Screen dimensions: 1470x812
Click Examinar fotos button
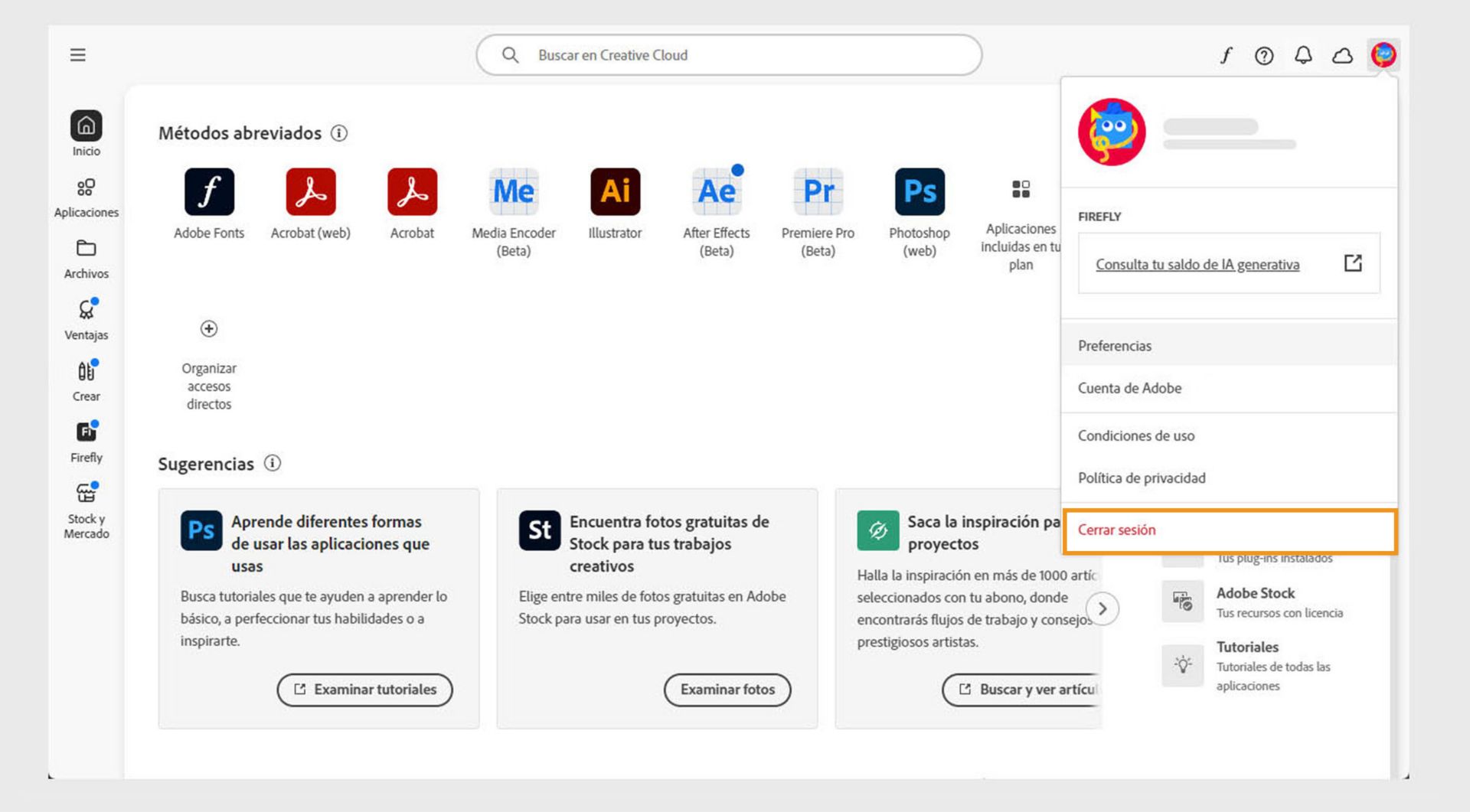pyautogui.click(x=727, y=690)
